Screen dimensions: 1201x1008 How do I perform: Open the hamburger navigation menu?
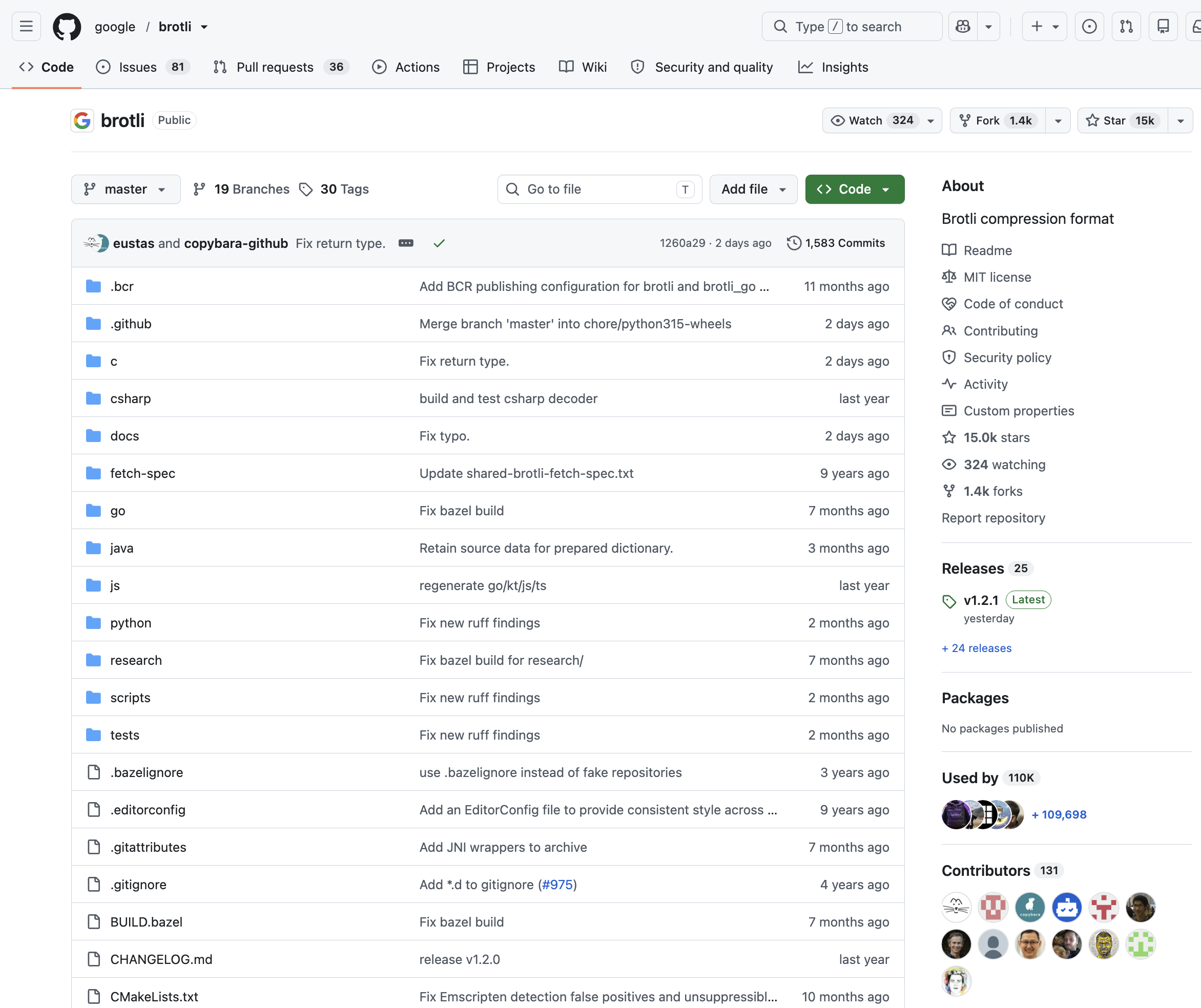[26, 26]
